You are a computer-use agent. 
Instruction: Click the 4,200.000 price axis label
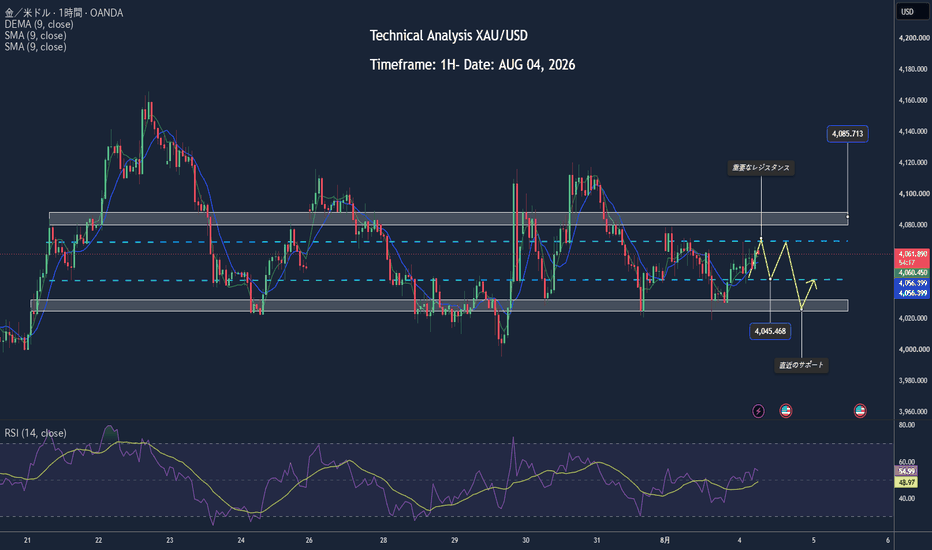point(914,38)
